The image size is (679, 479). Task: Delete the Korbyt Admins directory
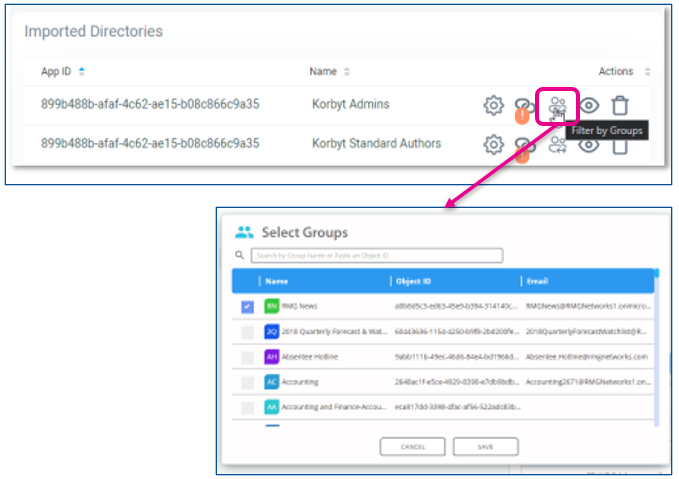[621, 105]
